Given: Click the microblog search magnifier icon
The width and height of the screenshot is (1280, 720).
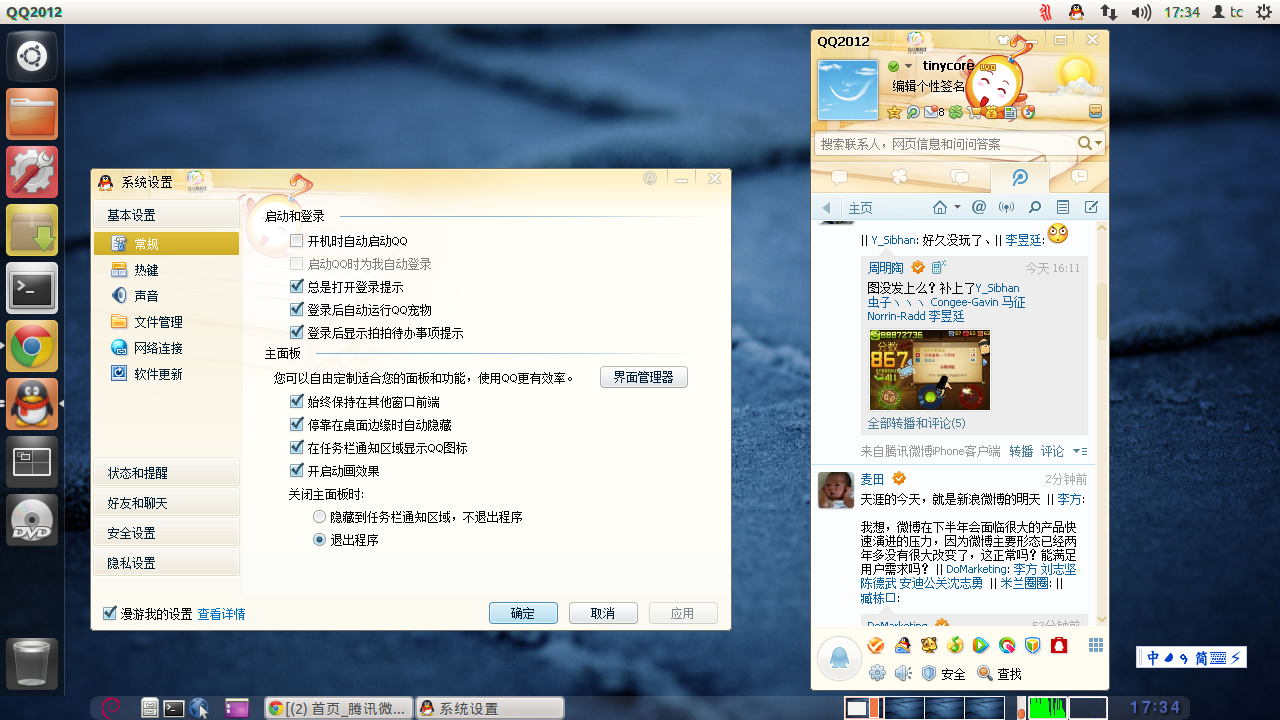Looking at the screenshot, I should (x=1035, y=207).
